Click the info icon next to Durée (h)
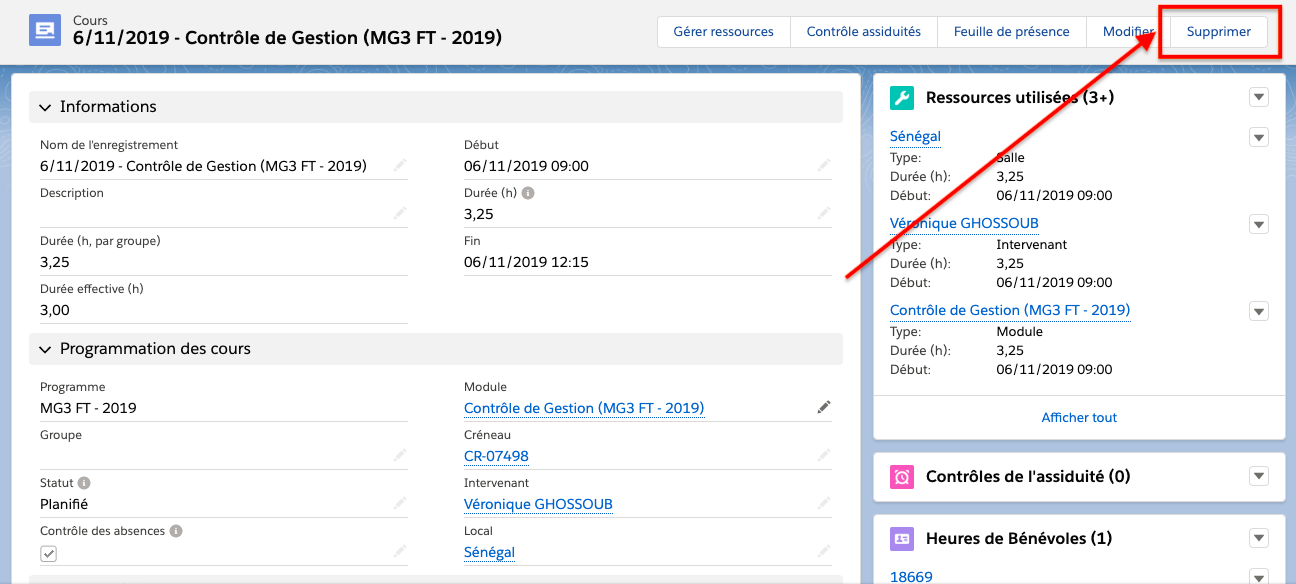1296x584 pixels. point(528,193)
